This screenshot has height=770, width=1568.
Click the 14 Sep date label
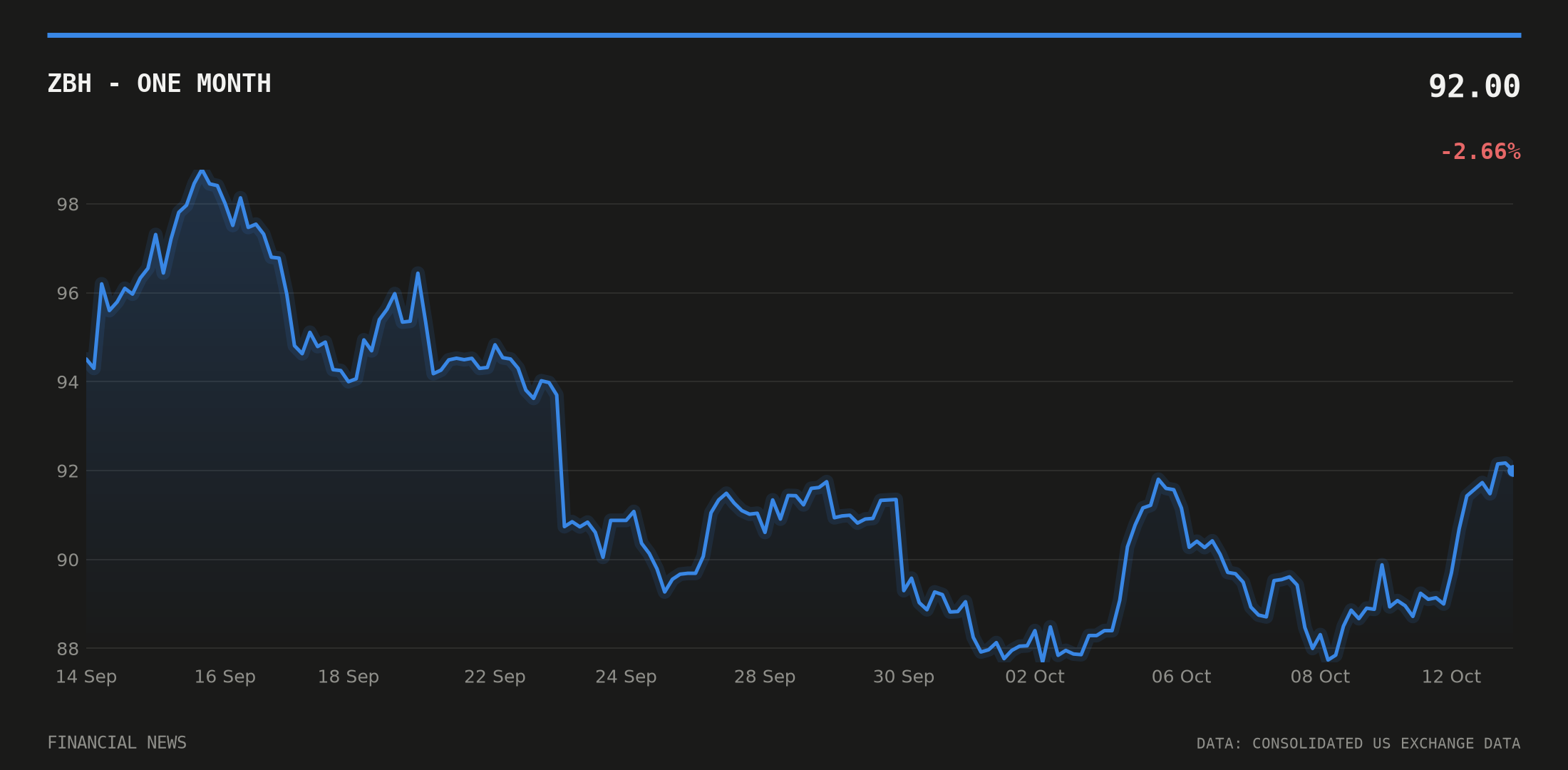86,677
